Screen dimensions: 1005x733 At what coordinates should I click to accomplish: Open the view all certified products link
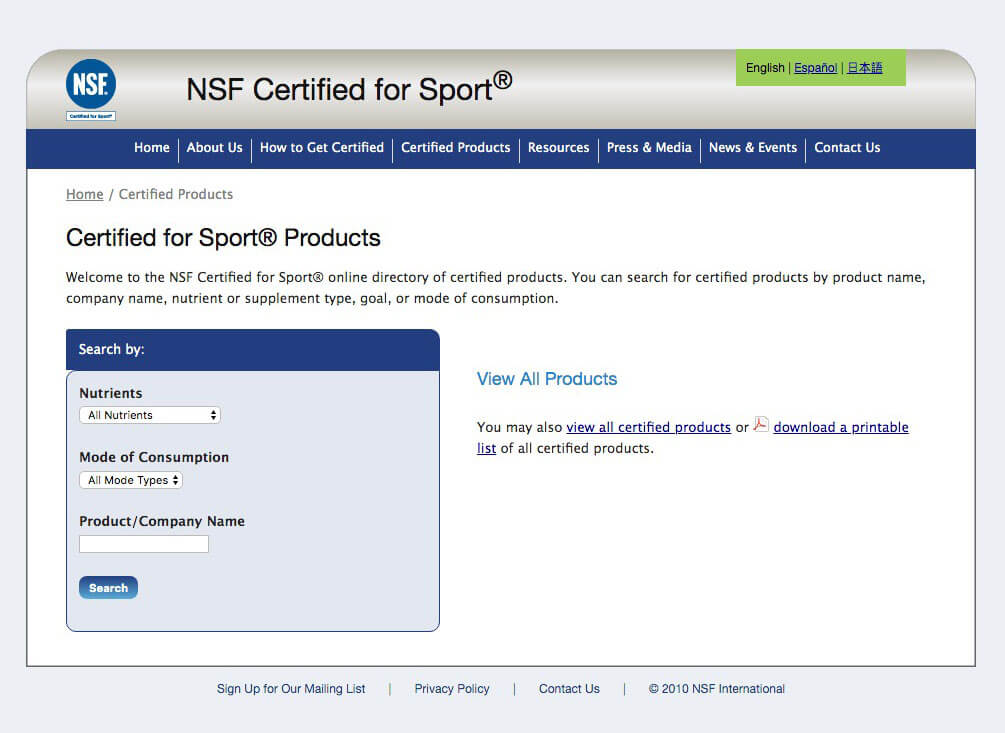(x=649, y=427)
